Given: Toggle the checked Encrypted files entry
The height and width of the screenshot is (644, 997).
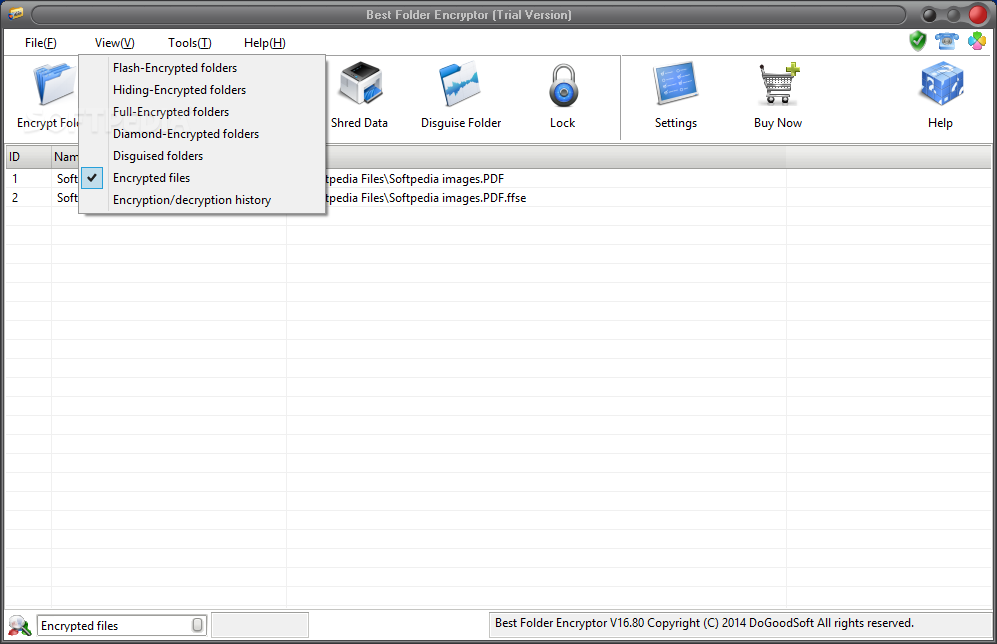Looking at the screenshot, I should [202, 178].
